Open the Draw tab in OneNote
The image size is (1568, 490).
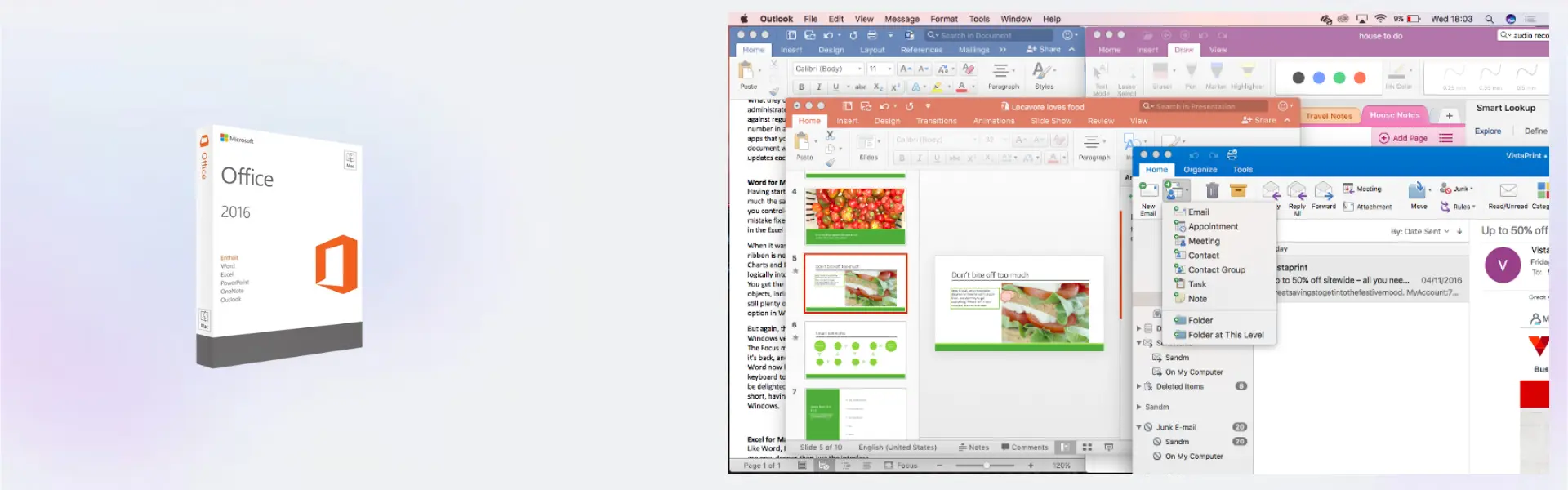(1183, 50)
